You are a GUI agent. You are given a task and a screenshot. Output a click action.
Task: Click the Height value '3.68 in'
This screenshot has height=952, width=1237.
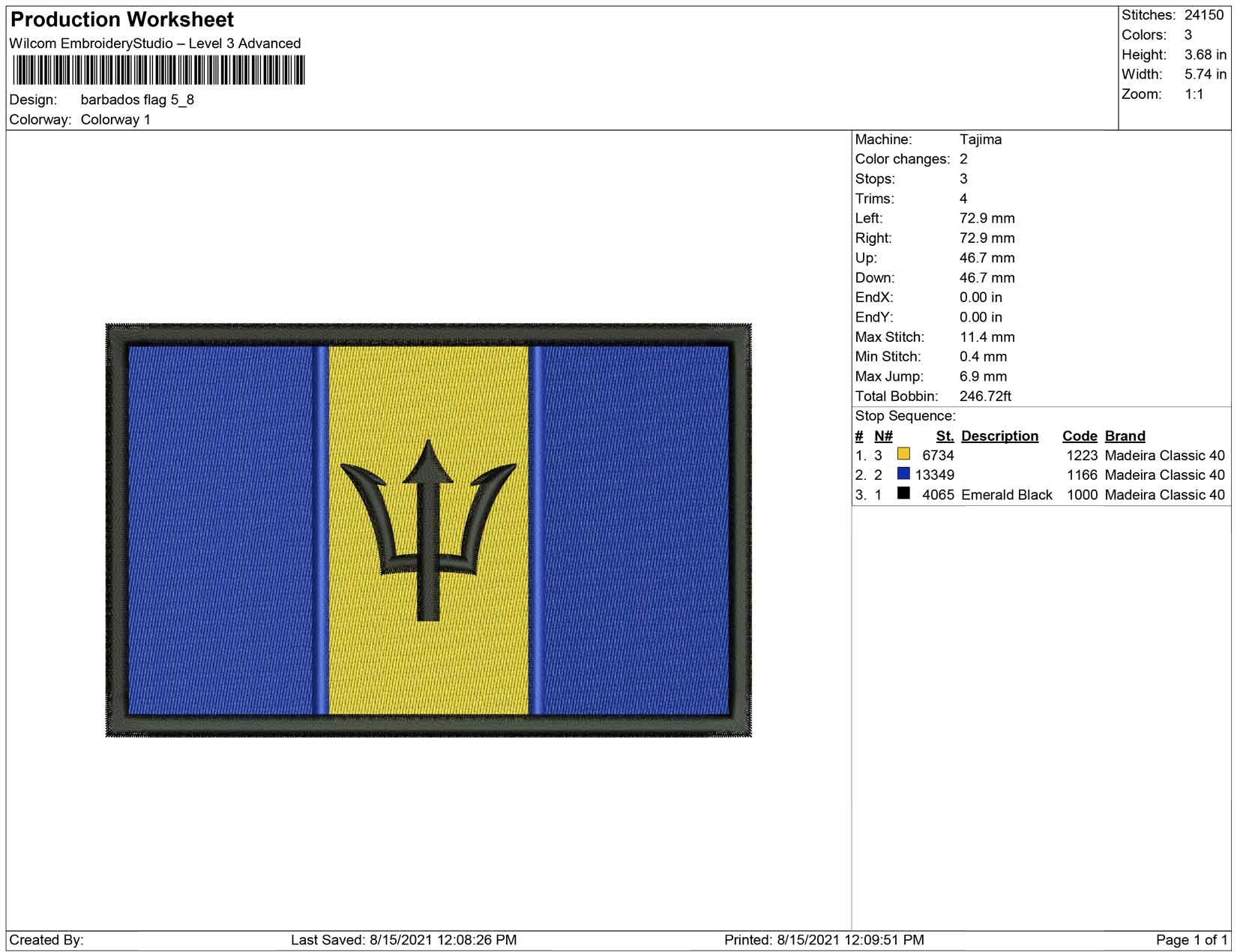[x=1206, y=55]
